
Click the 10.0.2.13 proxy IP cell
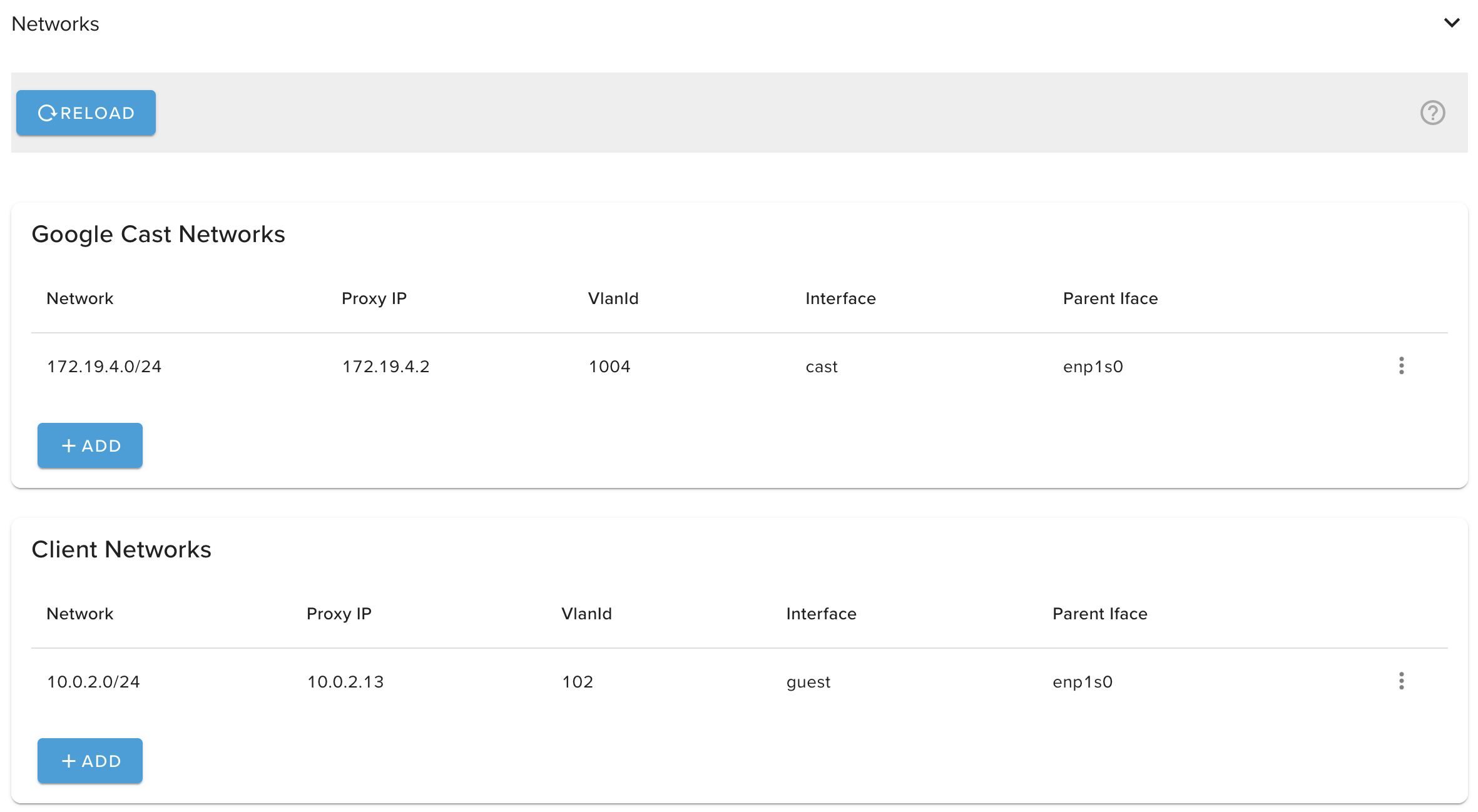pos(345,682)
